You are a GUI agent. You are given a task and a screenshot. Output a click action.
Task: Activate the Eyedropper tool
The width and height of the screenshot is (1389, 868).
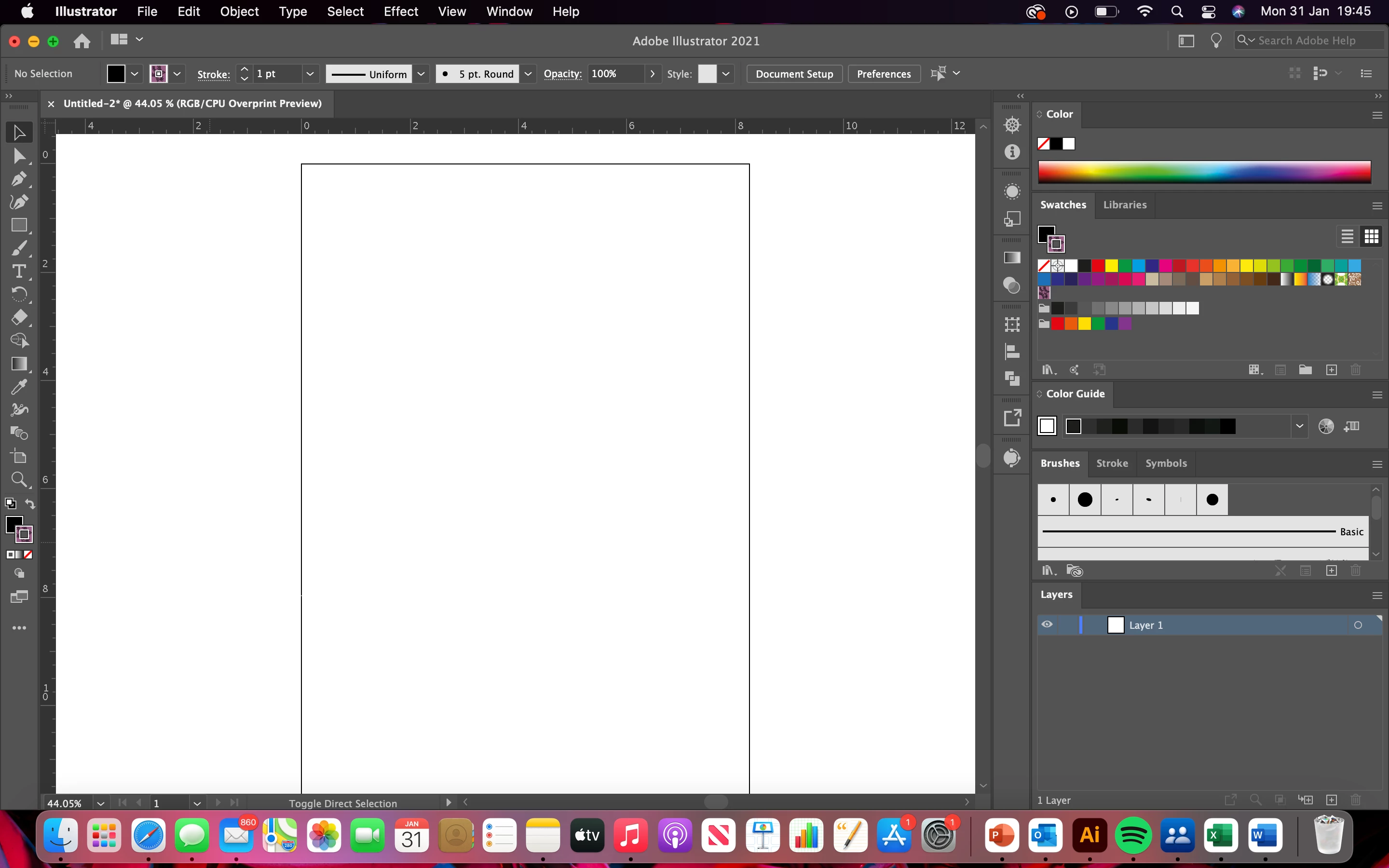[19, 387]
